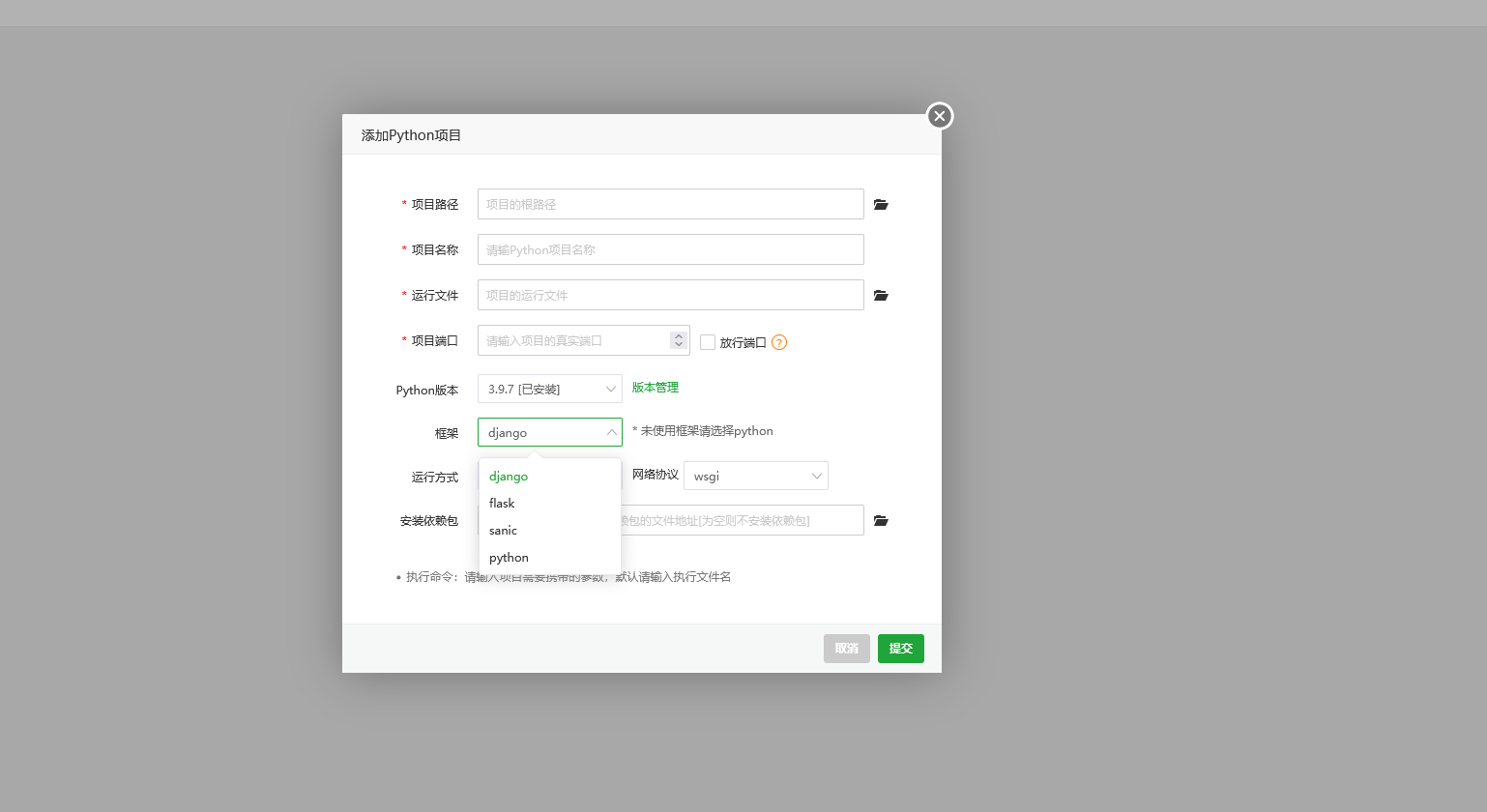Browse for the run file
The image size is (1487, 812).
tap(881, 296)
